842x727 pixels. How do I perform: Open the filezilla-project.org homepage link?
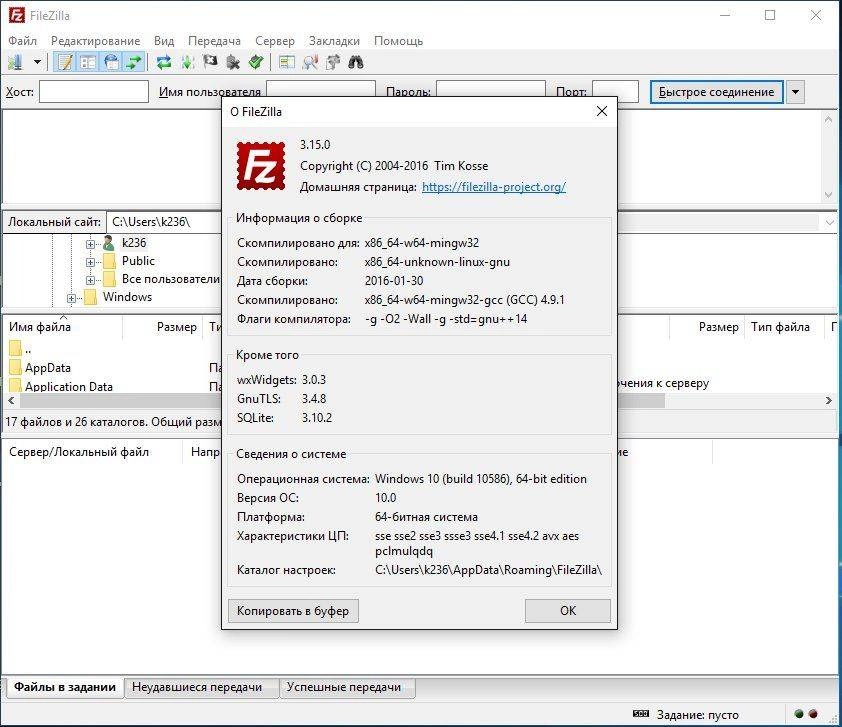point(494,187)
